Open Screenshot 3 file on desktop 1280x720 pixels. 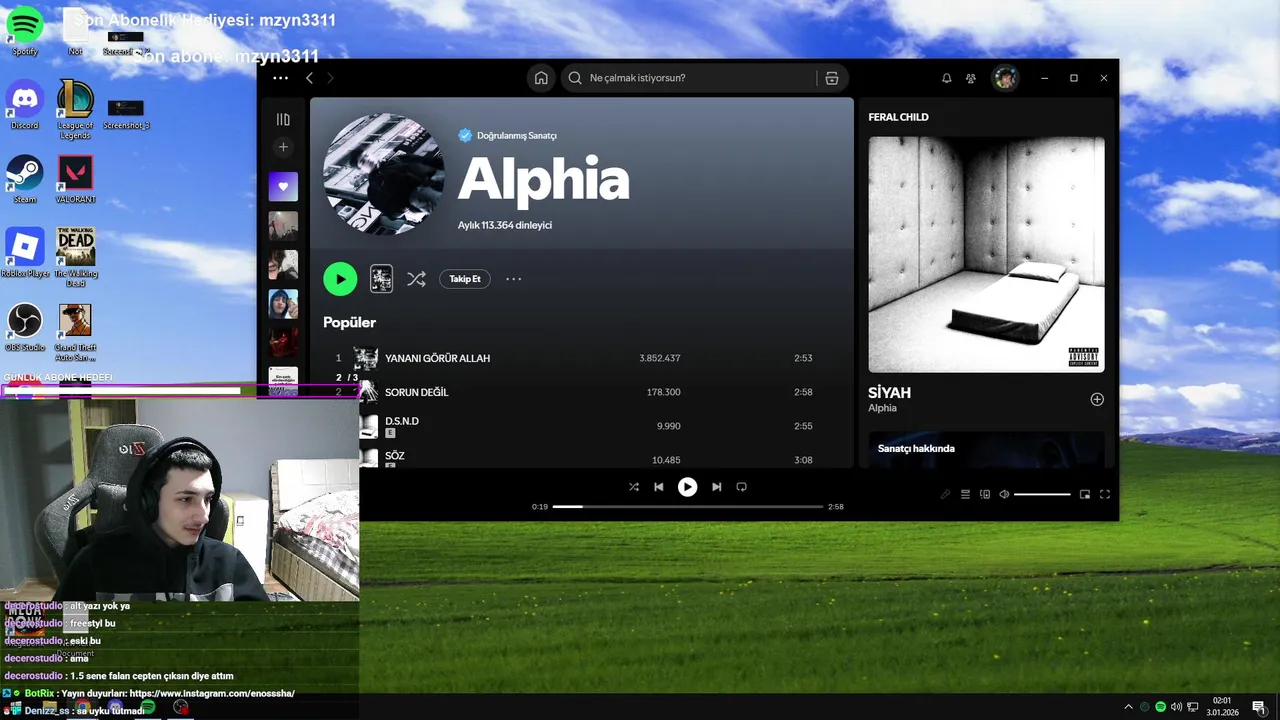point(126,113)
